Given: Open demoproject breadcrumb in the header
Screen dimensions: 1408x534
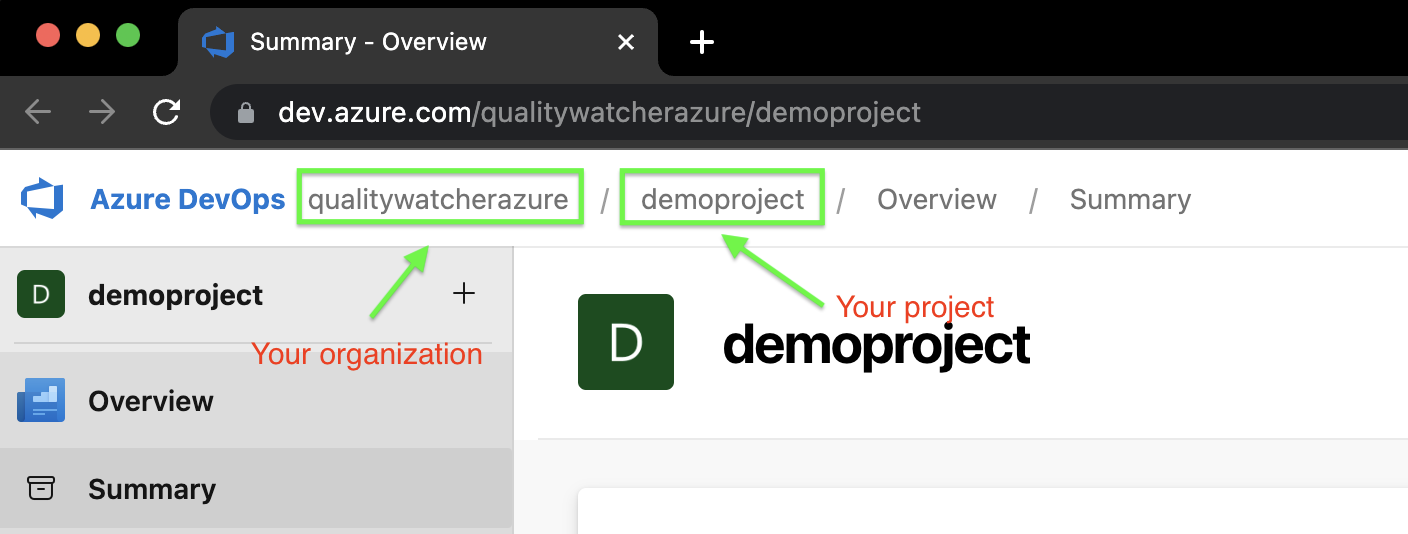Looking at the screenshot, I should point(722,199).
